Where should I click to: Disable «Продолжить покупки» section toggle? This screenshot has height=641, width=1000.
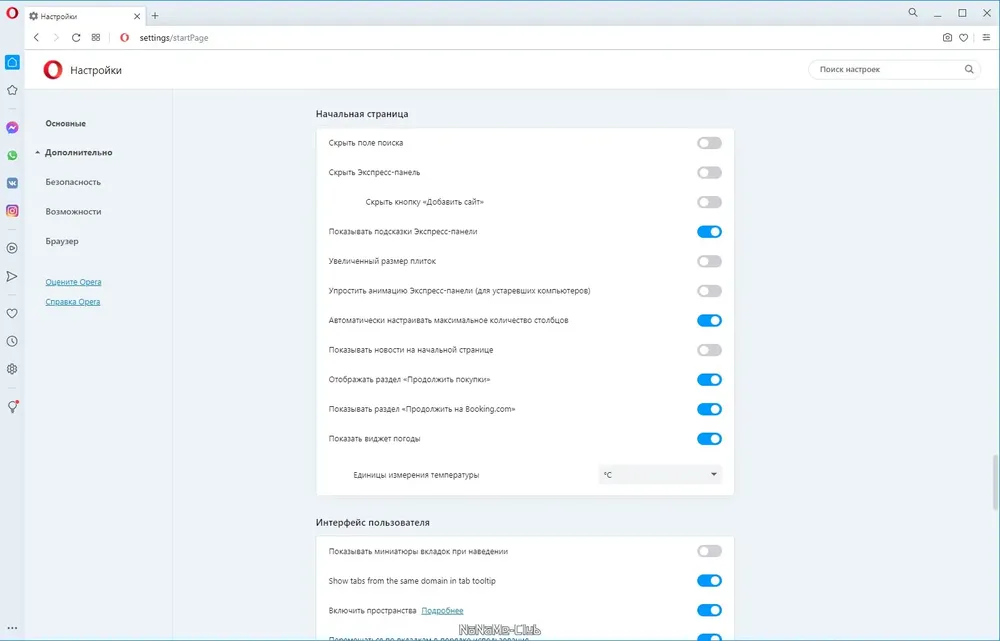click(709, 379)
